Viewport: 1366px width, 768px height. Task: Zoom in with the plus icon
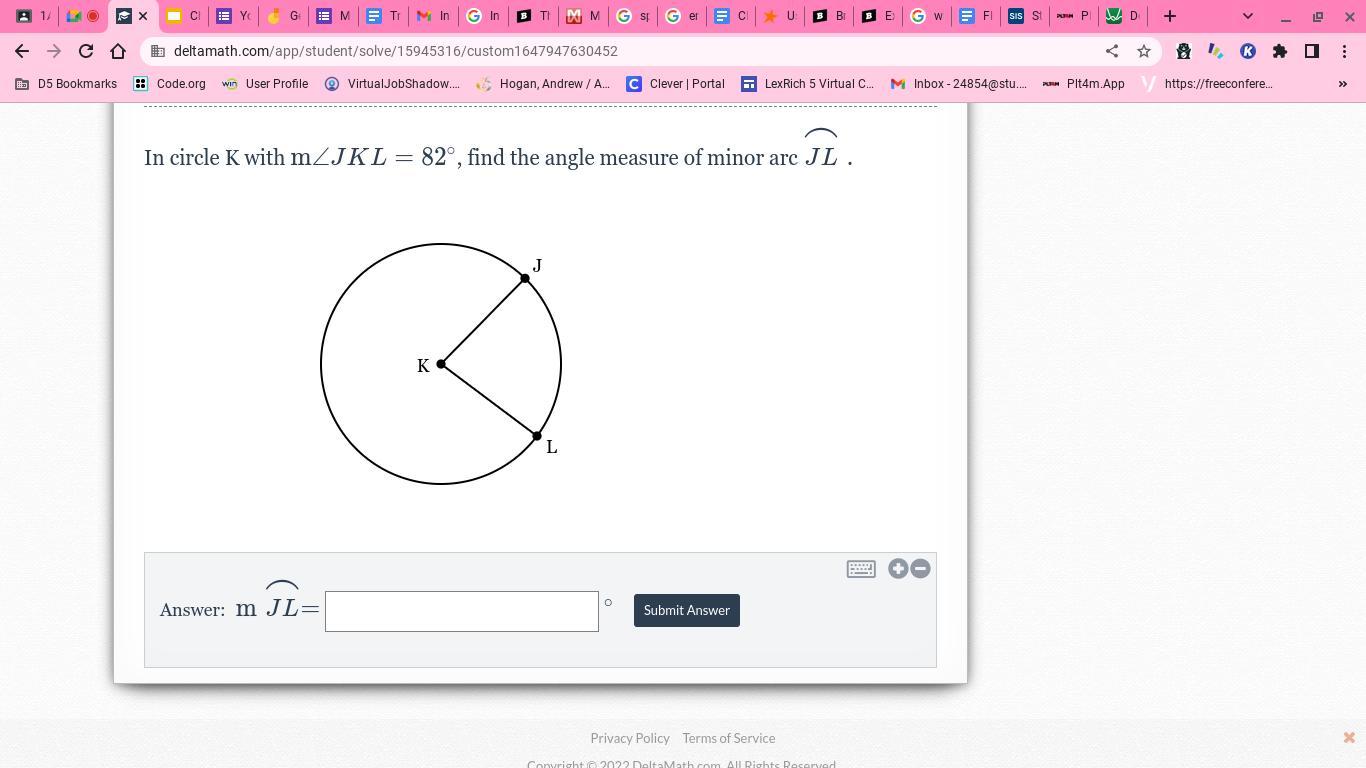click(x=898, y=569)
